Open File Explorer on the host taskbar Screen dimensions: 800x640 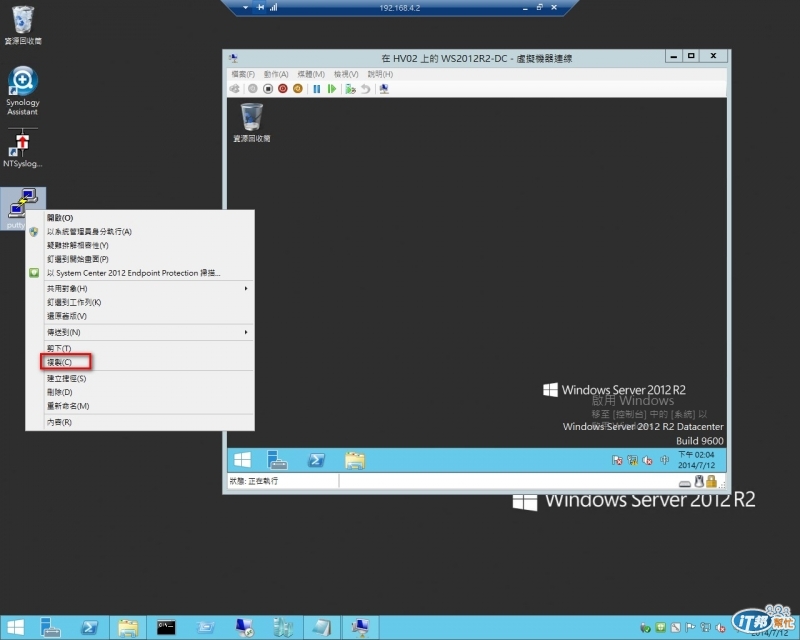coord(128,627)
